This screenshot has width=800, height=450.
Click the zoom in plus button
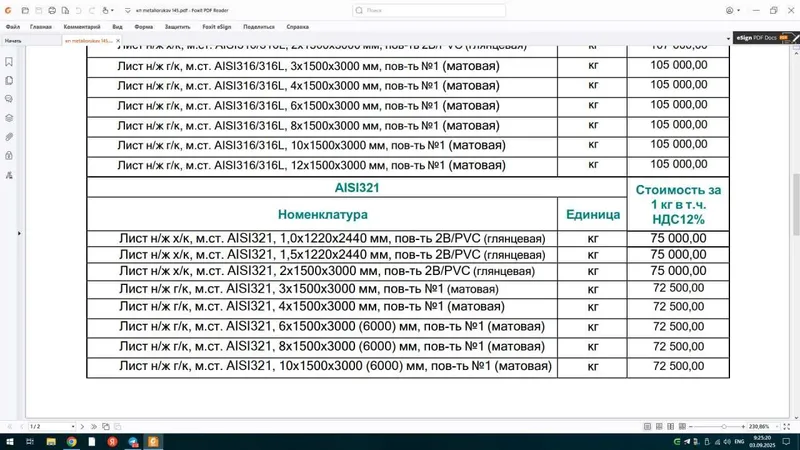[743, 427]
